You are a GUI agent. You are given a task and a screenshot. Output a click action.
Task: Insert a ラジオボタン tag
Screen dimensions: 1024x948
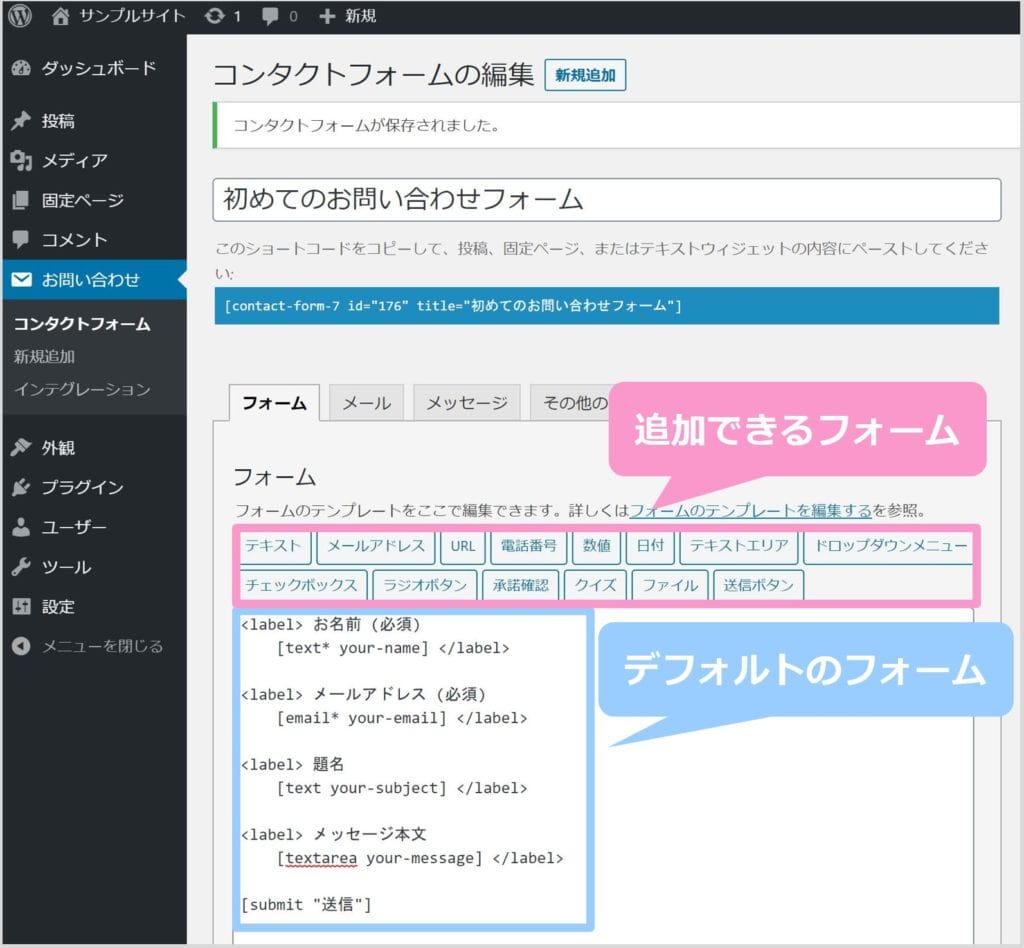point(424,584)
